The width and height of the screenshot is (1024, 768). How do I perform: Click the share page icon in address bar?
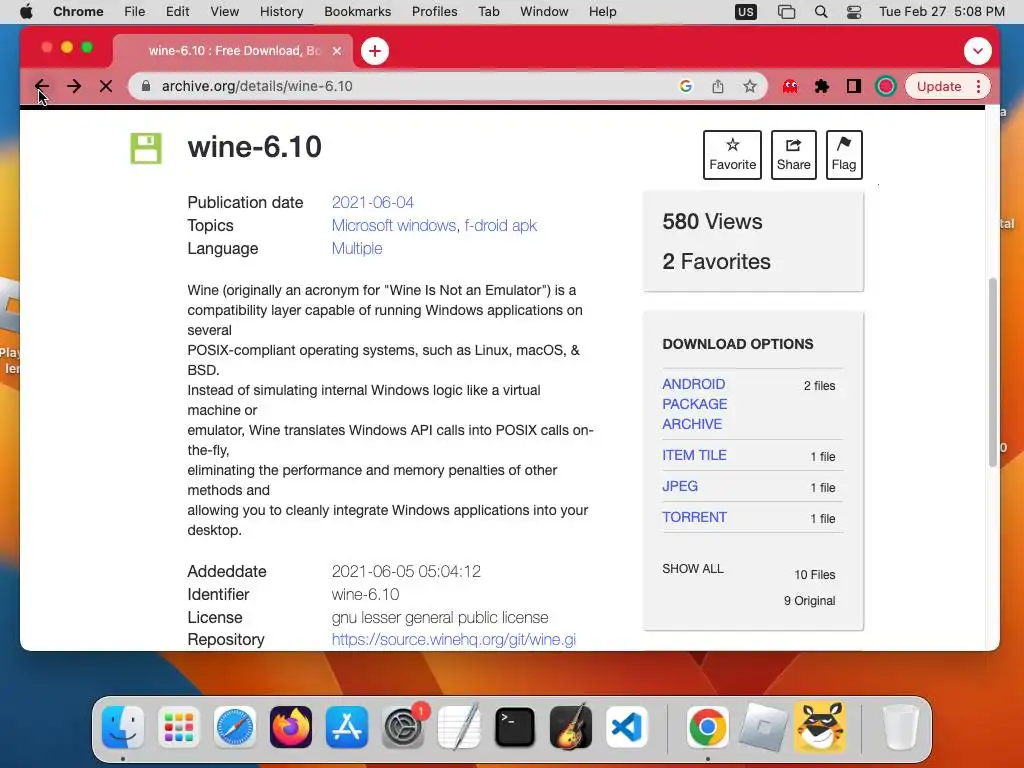tap(718, 86)
